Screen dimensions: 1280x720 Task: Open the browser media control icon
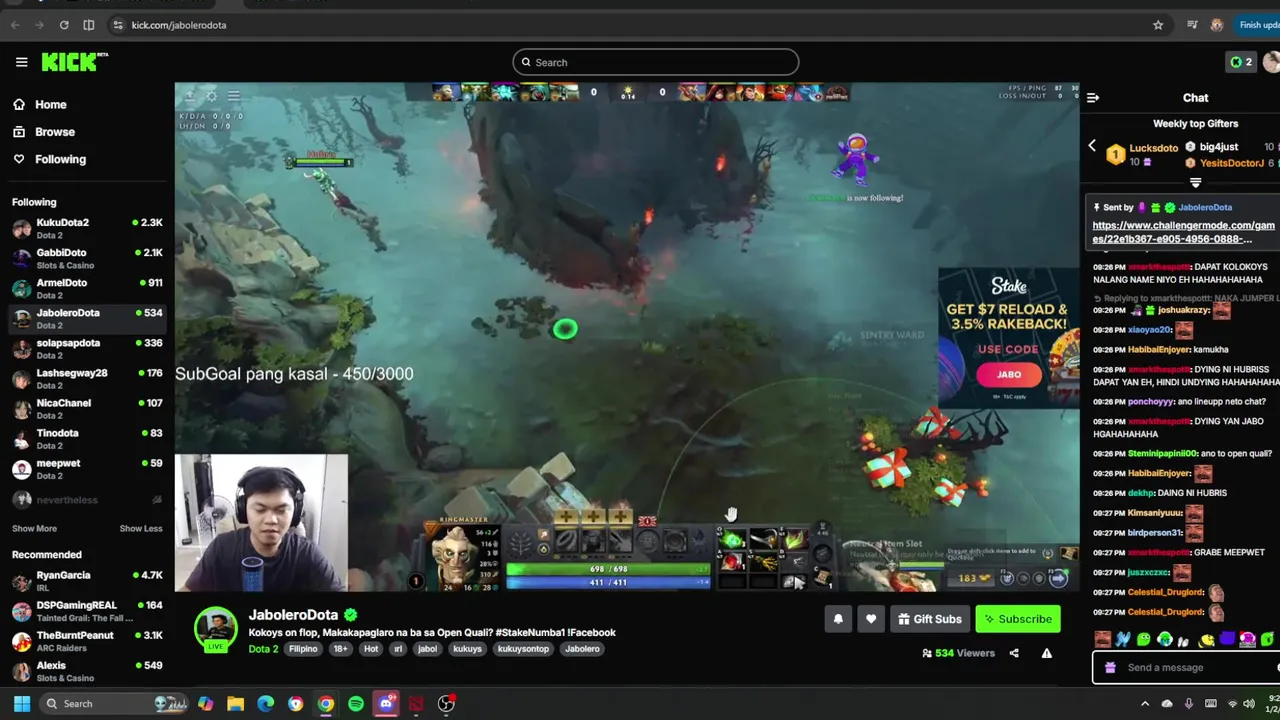tap(1192, 25)
